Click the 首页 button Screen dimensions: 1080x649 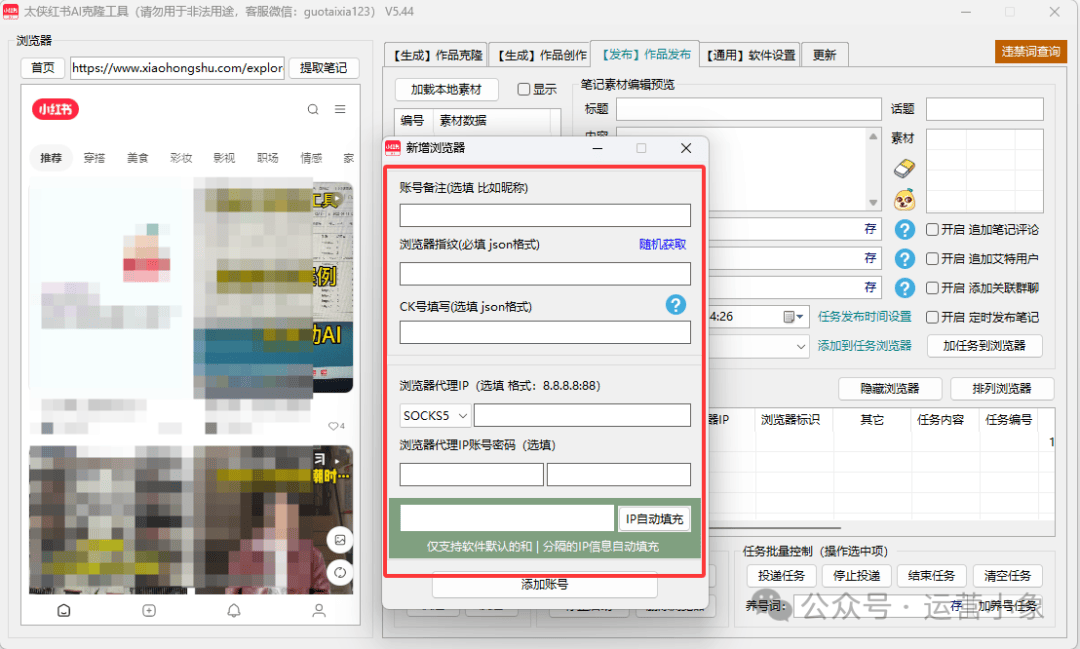coord(43,68)
